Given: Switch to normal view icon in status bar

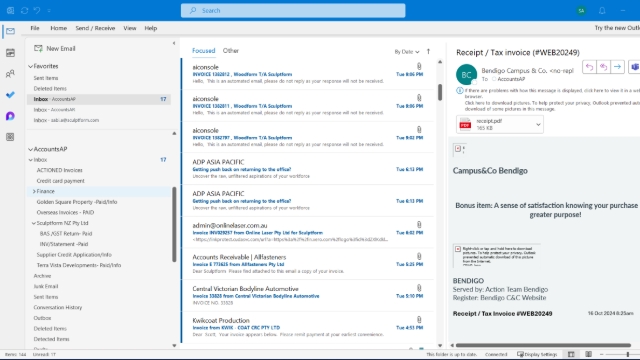Looking at the screenshot, I should pyautogui.click(x=571, y=354).
